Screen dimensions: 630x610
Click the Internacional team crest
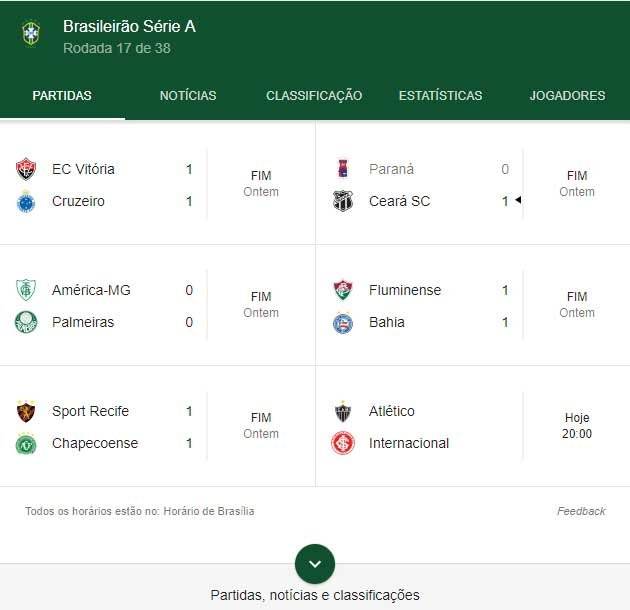(343, 443)
